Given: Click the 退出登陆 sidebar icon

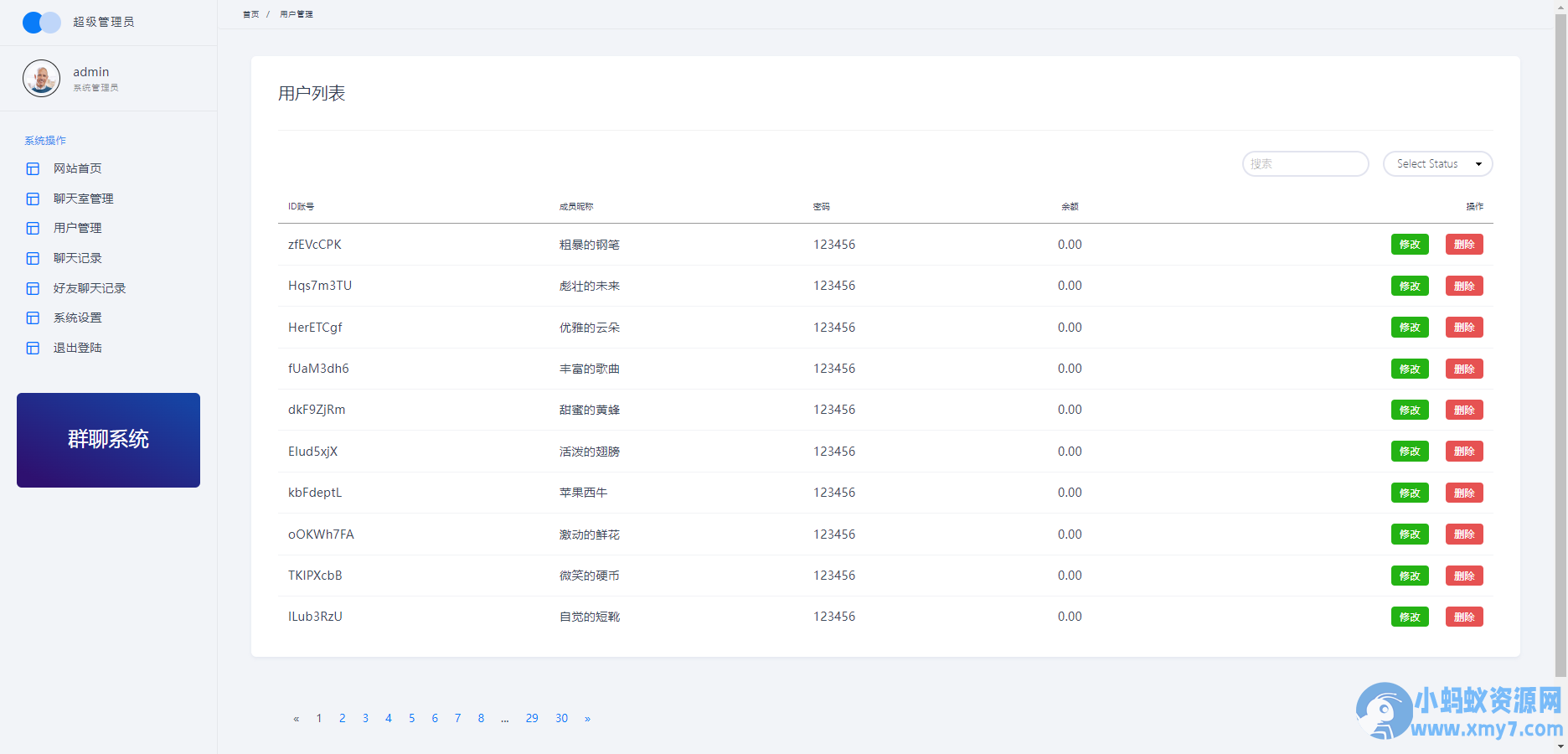Looking at the screenshot, I should pos(33,349).
